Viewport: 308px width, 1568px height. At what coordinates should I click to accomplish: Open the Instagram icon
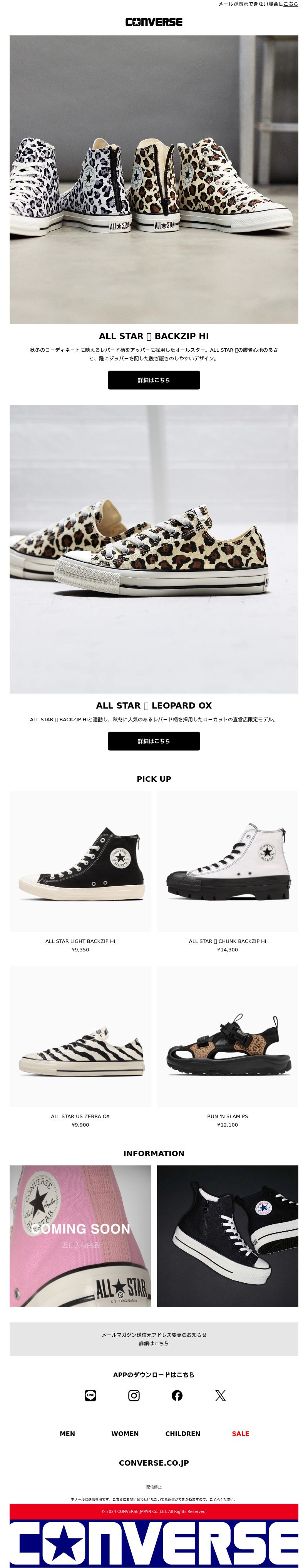(134, 1395)
